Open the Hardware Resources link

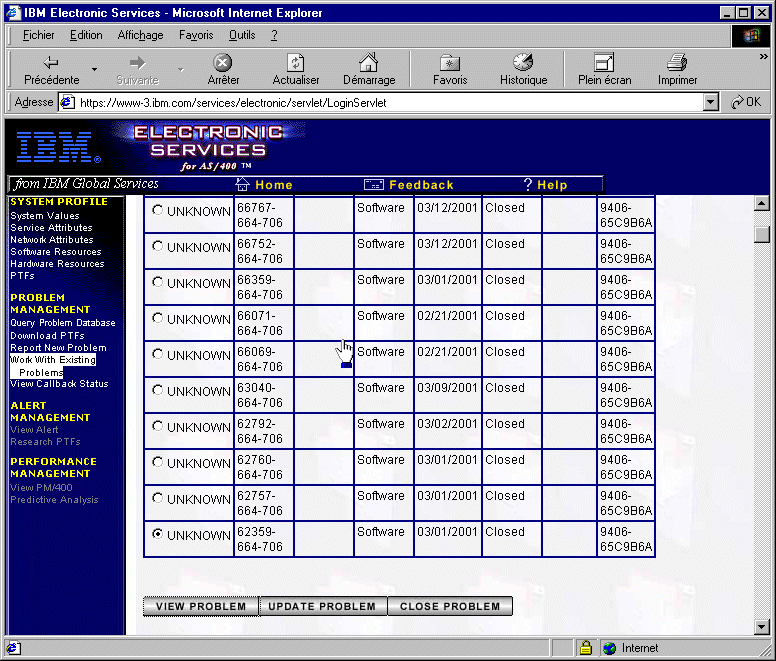[57, 264]
